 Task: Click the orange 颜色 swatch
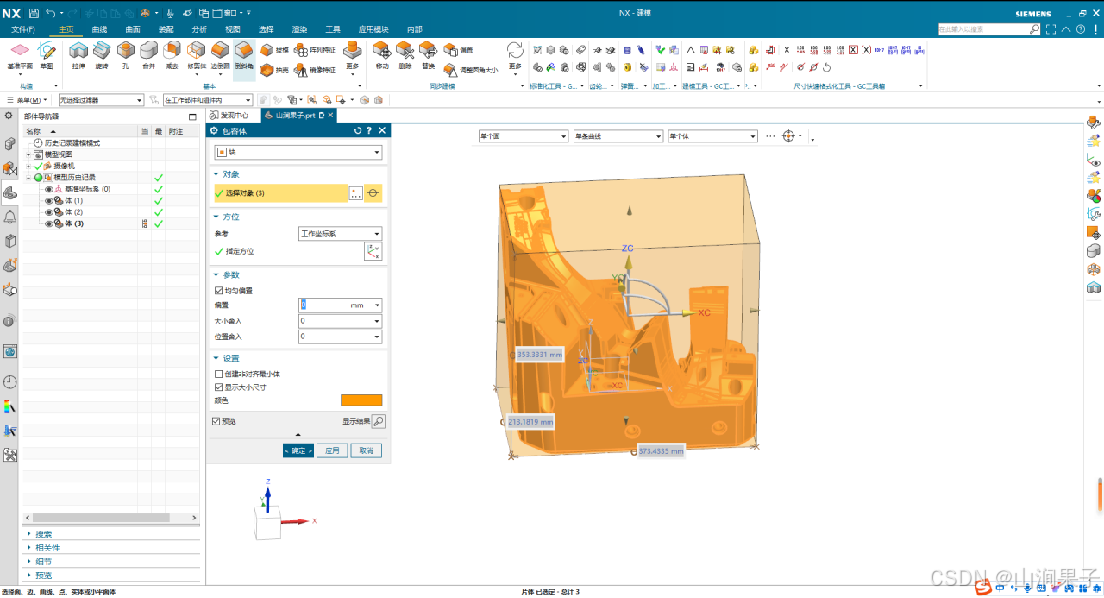[361, 400]
